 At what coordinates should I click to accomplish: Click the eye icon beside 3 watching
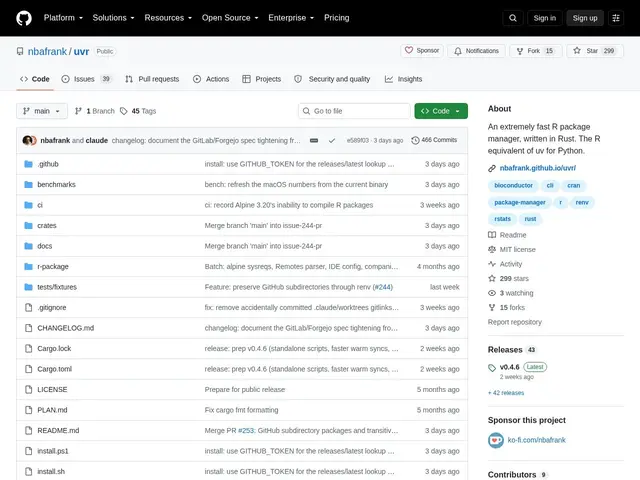coord(492,293)
